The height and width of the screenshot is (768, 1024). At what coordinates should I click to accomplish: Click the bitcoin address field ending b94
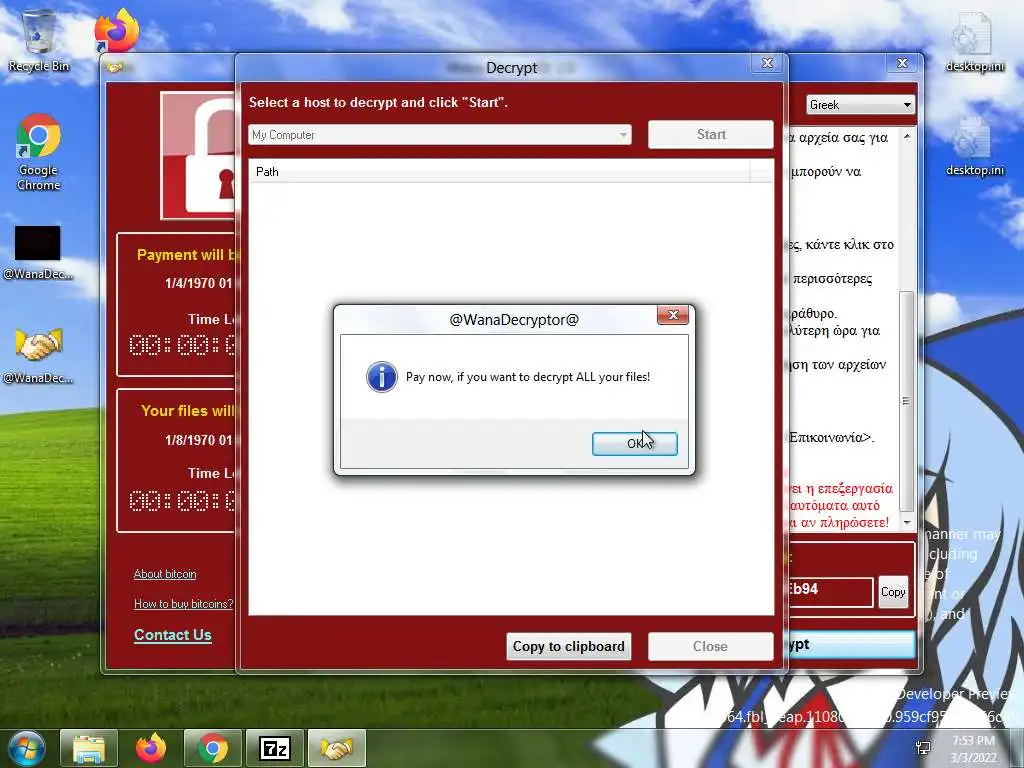[x=829, y=591]
